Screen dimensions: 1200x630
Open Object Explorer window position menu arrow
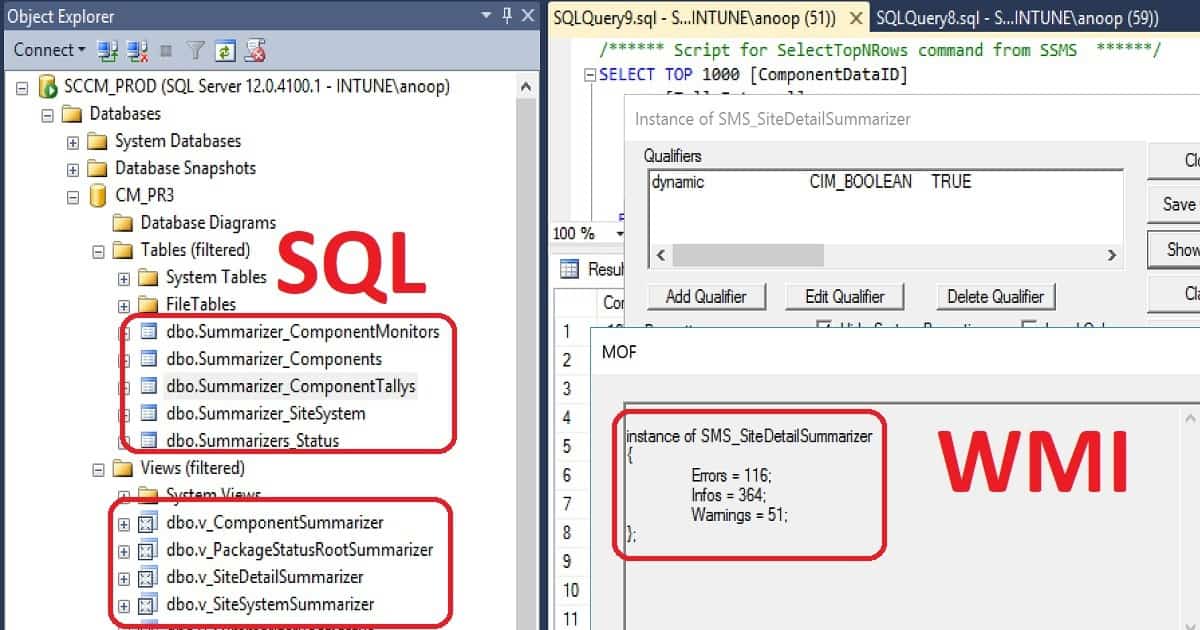(x=485, y=16)
